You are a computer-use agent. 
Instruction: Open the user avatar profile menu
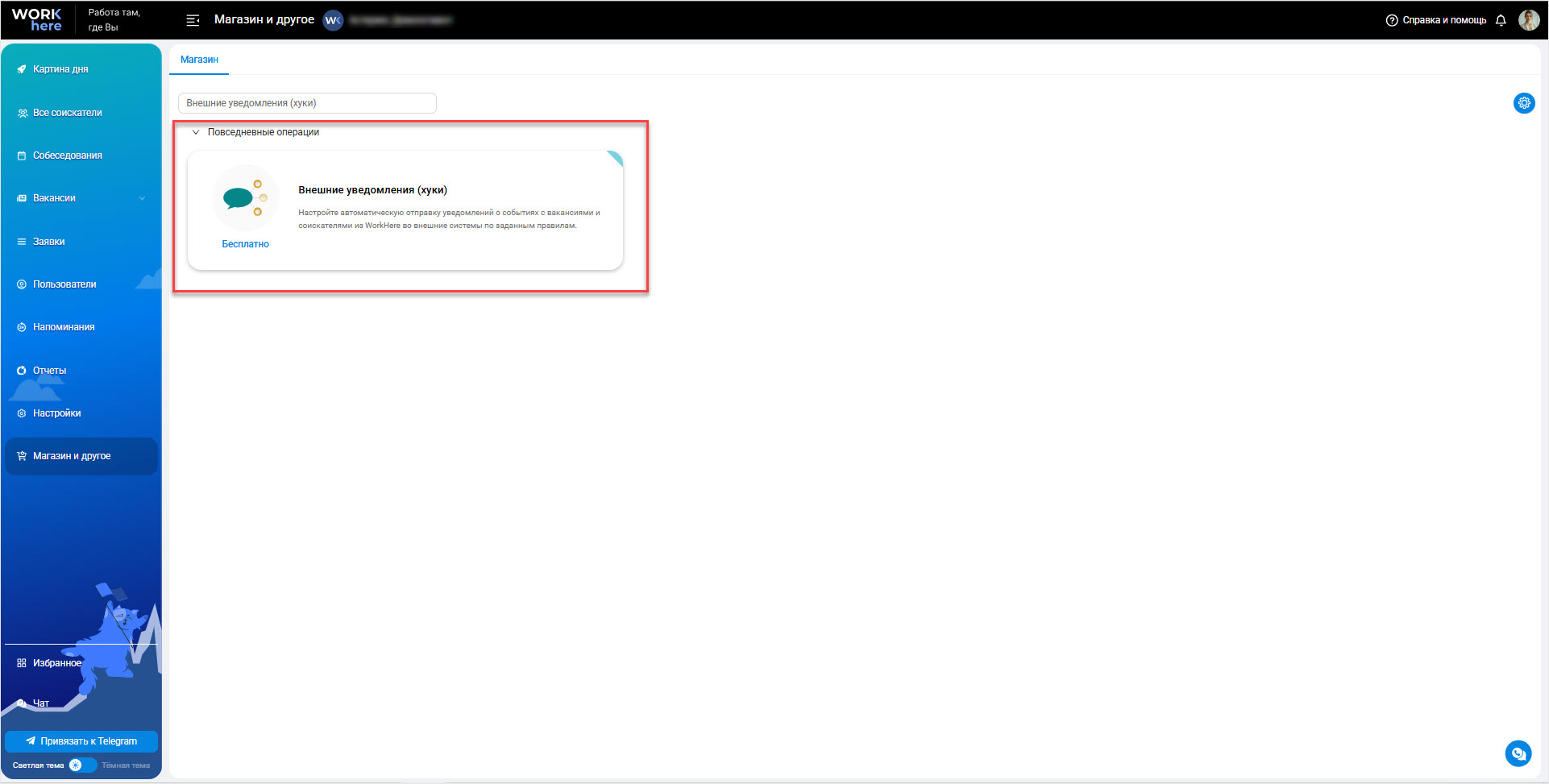coord(1529,20)
